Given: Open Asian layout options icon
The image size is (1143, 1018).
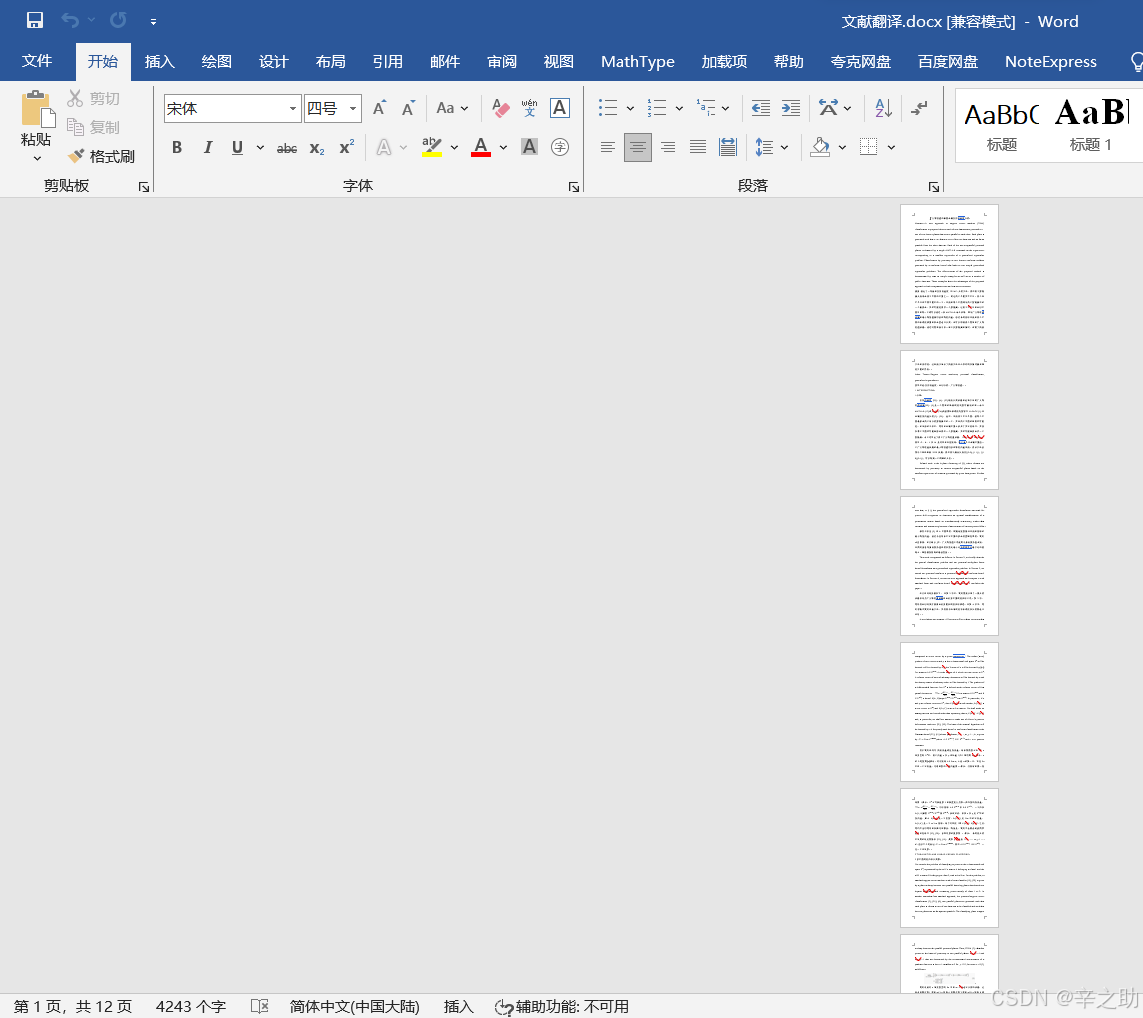Looking at the screenshot, I should (828, 109).
